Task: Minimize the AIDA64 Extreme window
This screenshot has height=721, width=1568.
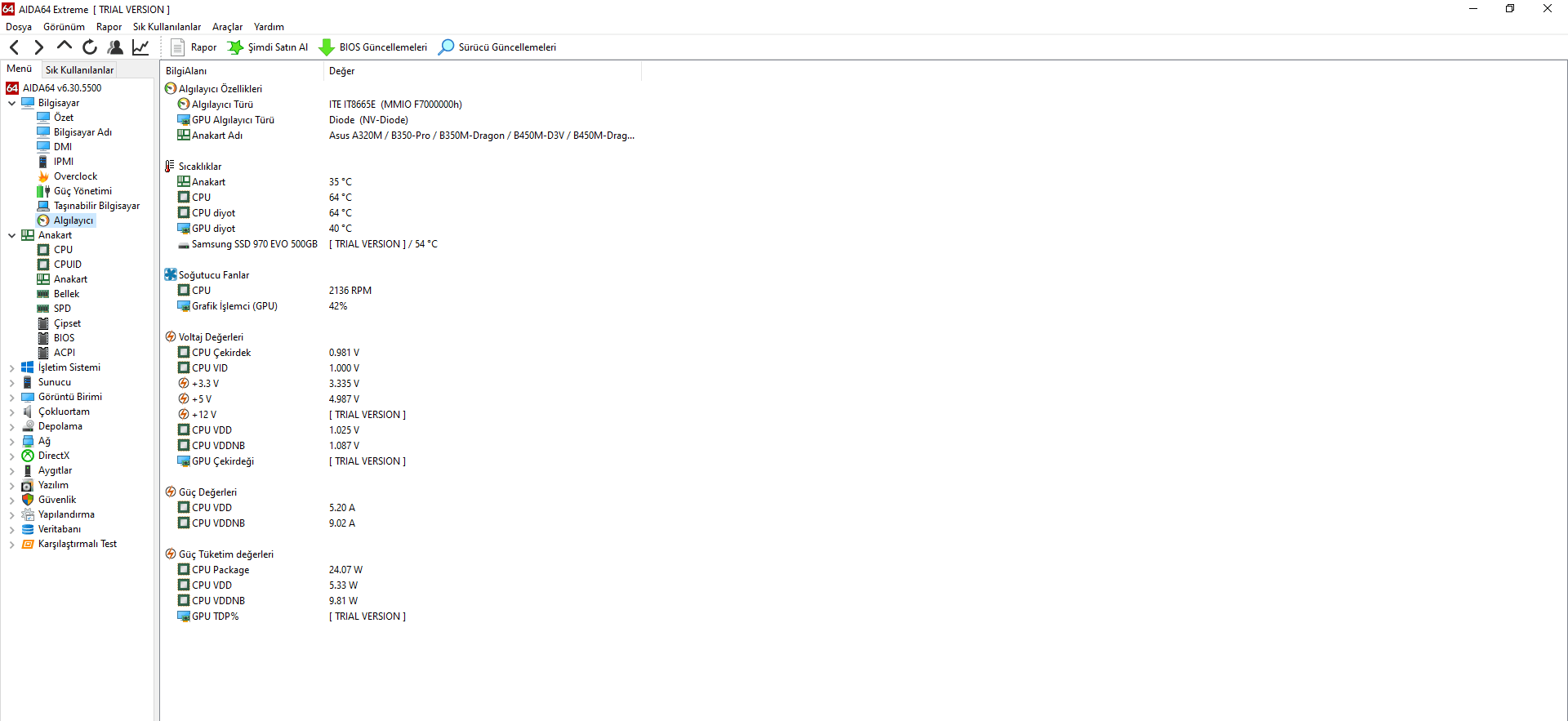Action: tap(1473, 9)
